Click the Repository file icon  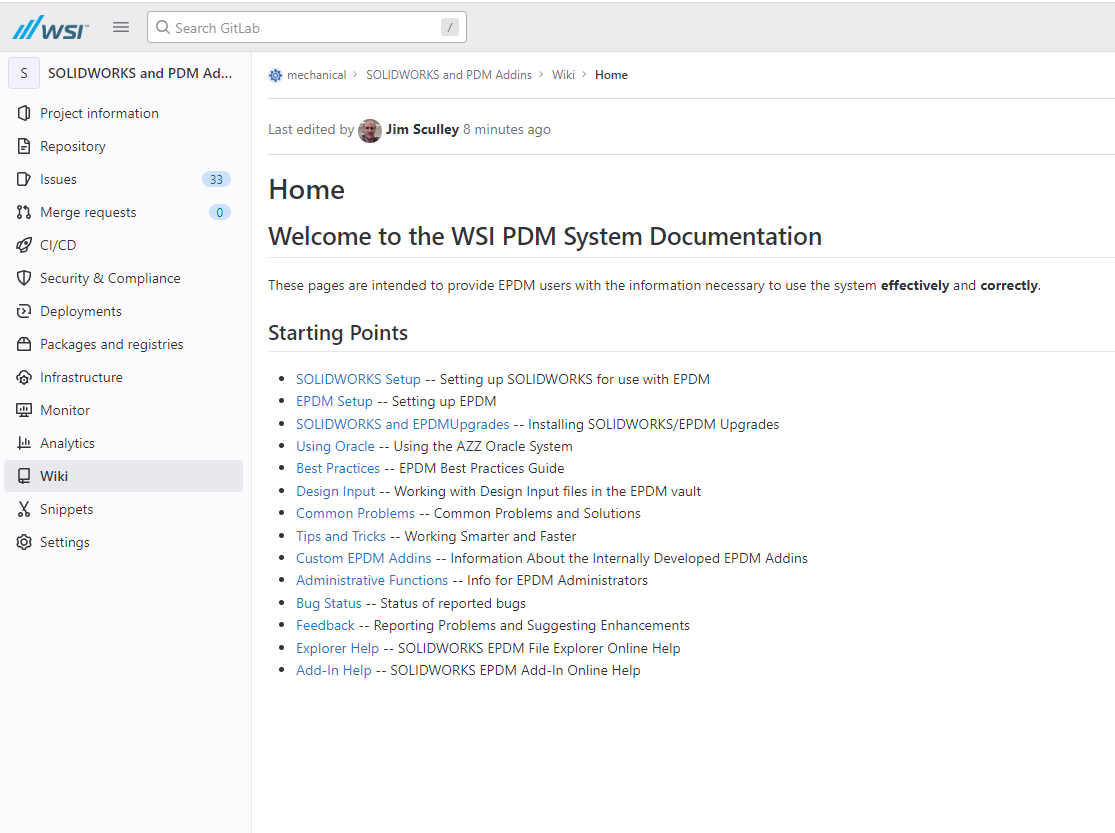click(24, 146)
